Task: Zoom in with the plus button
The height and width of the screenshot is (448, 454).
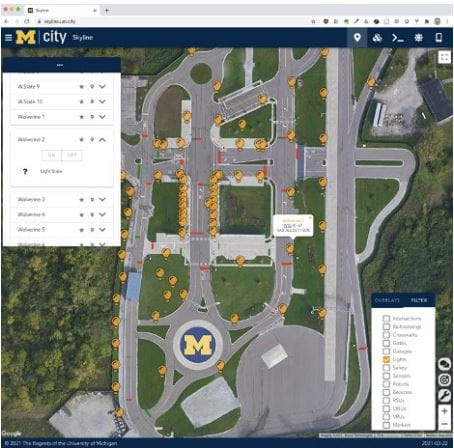Action: (x=444, y=411)
